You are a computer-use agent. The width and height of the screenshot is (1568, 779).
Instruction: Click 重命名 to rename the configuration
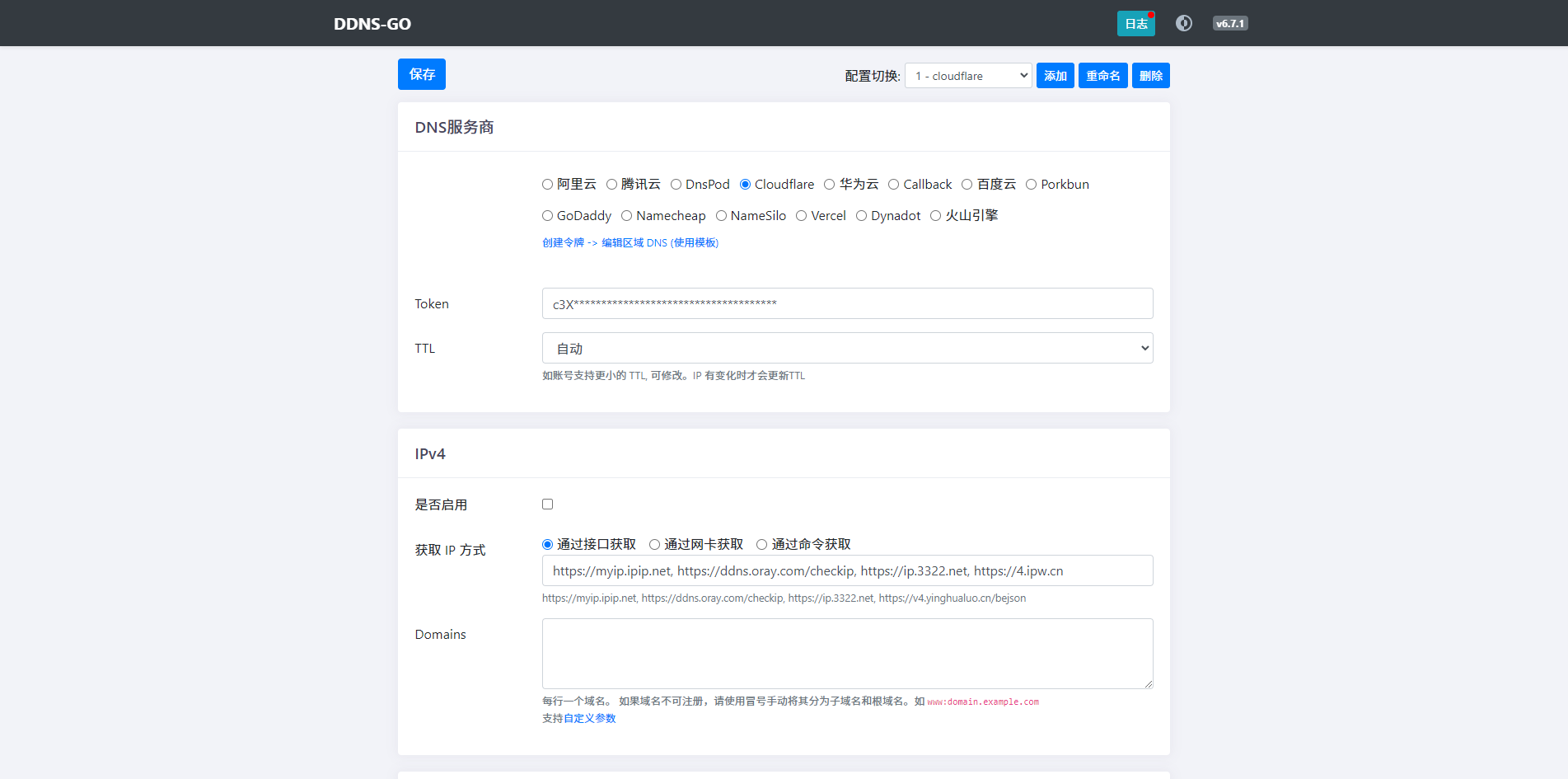point(1102,76)
